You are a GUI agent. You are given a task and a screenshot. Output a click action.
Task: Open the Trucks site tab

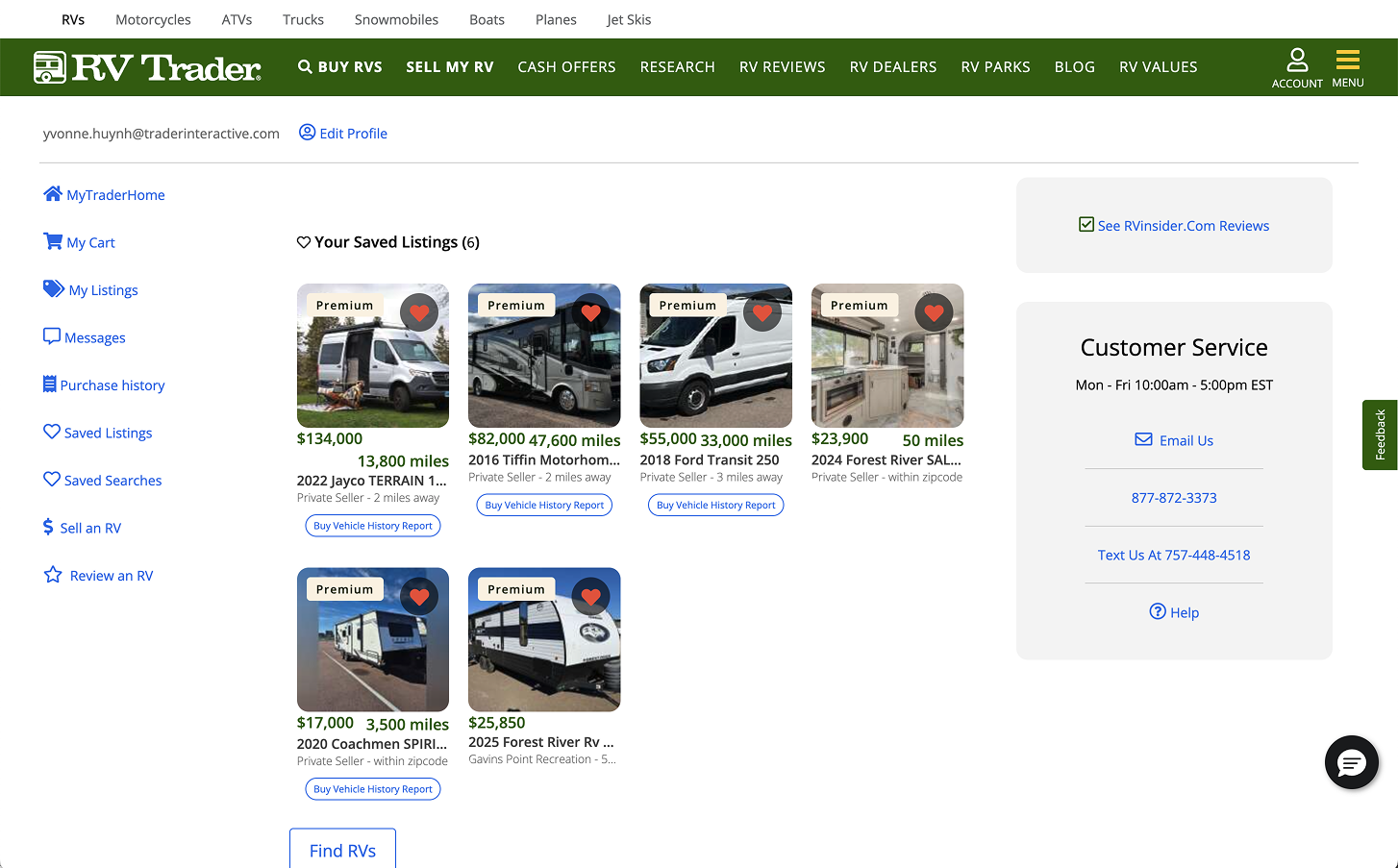click(x=303, y=19)
